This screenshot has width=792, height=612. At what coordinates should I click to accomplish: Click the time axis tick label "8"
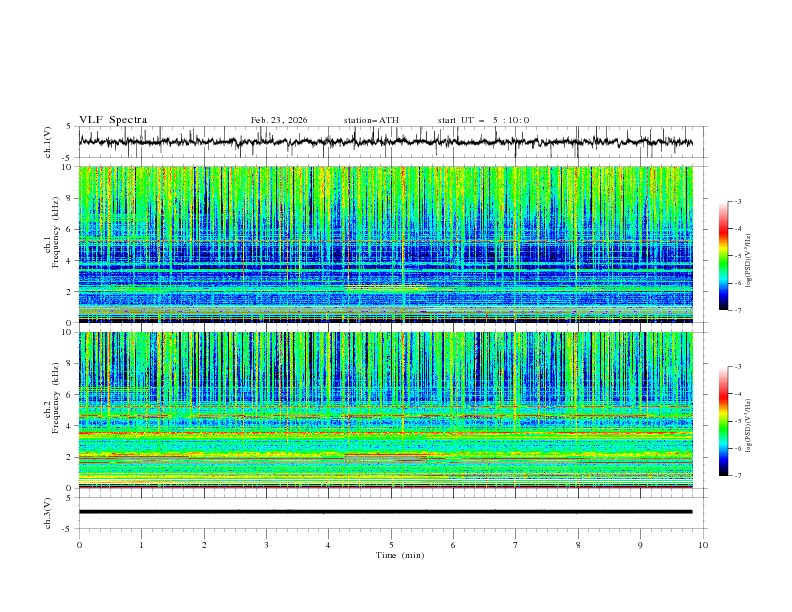[x=578, y=545]
